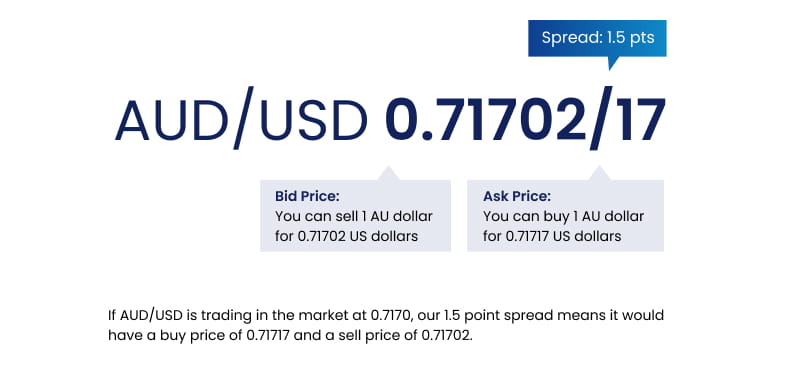This screenshot has width=792, height=366.
Task: Click the AUD/USD currency pair heading
Action: pyautogui.click(x=241, y=120)
